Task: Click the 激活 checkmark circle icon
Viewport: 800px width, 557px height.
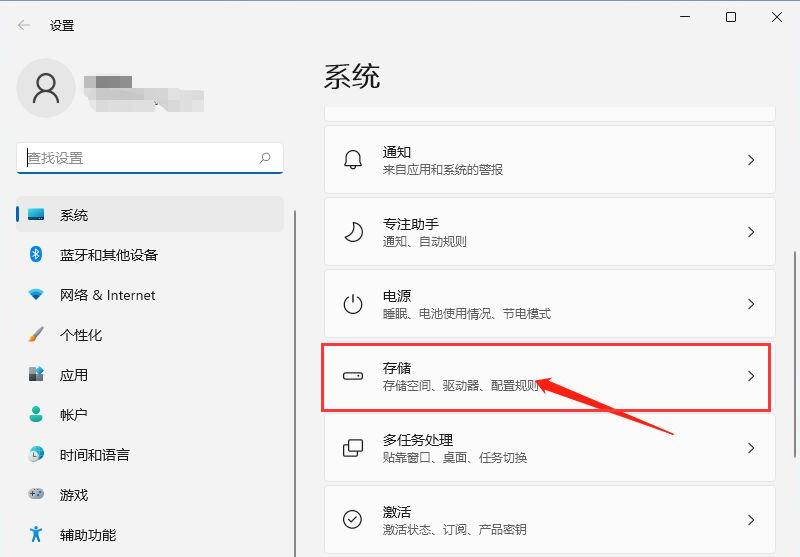Action: 353,520
